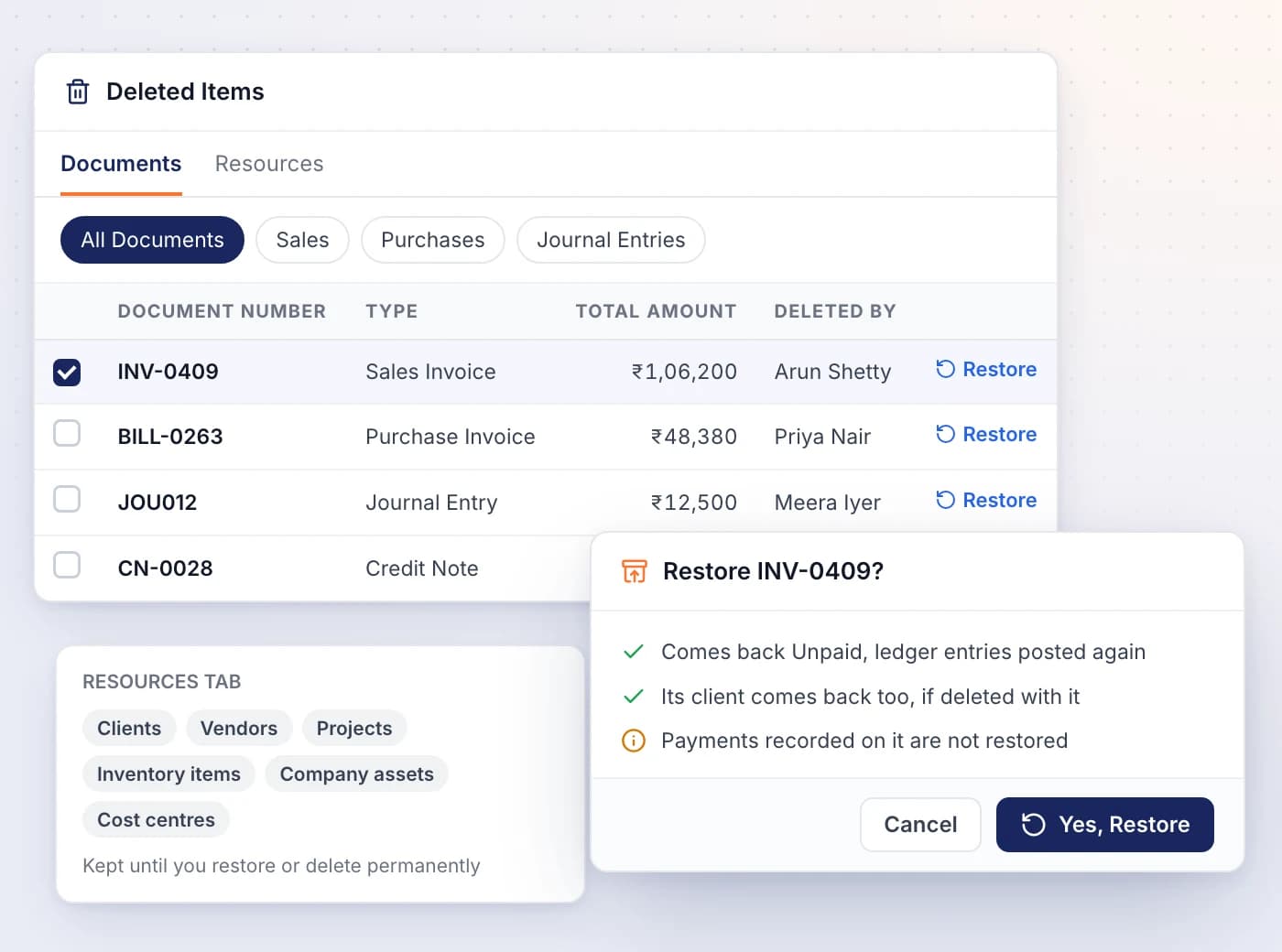
Task: Filter deleted items by Sales
Action: [x=302, y=240]
